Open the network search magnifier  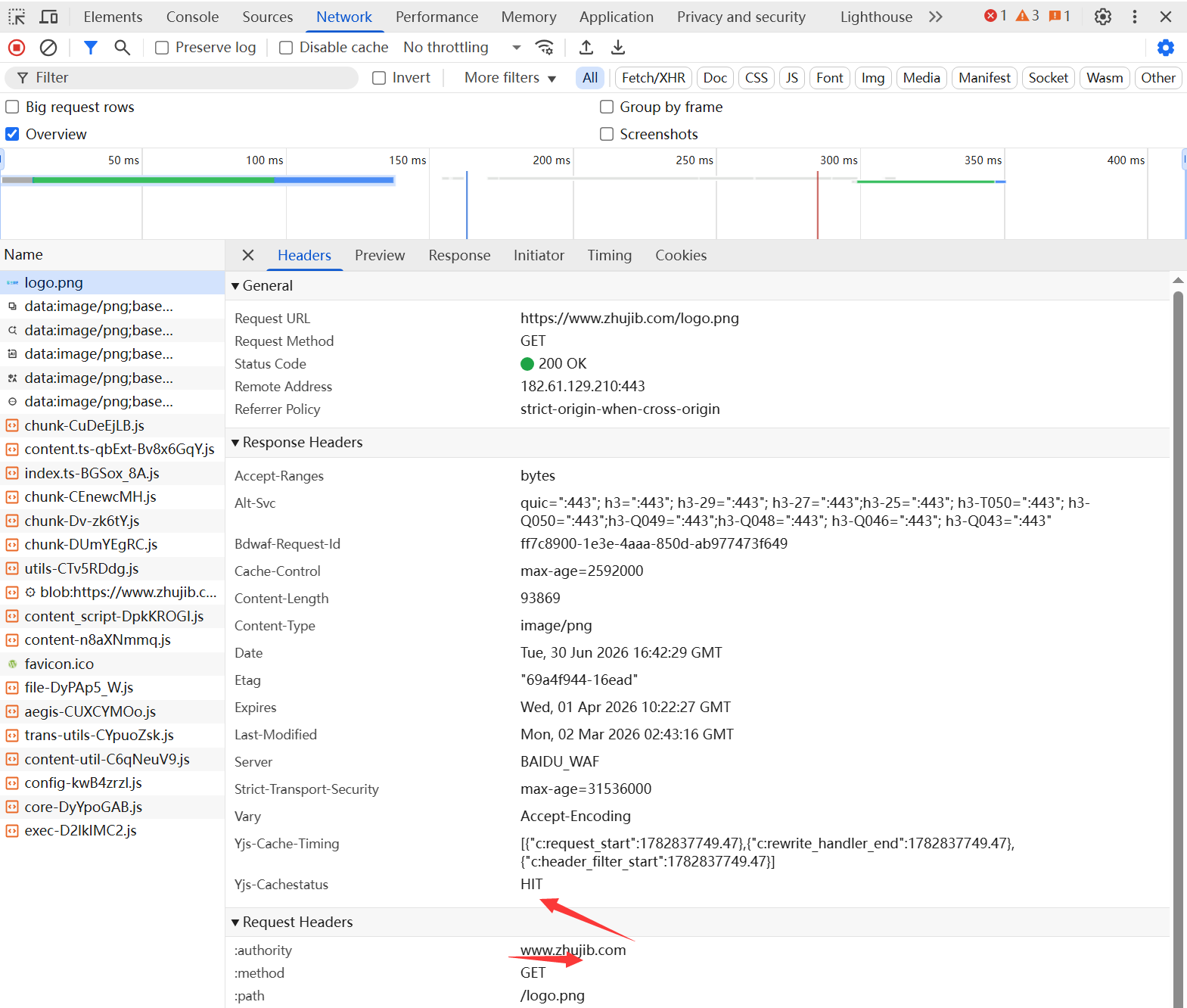point(122,48)
